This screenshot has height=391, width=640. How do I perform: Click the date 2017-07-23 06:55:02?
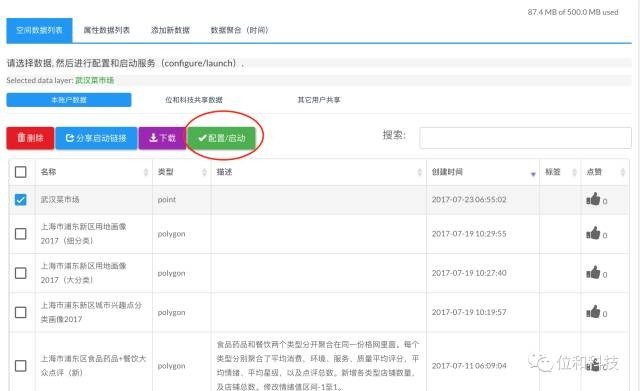coord(469,200)
